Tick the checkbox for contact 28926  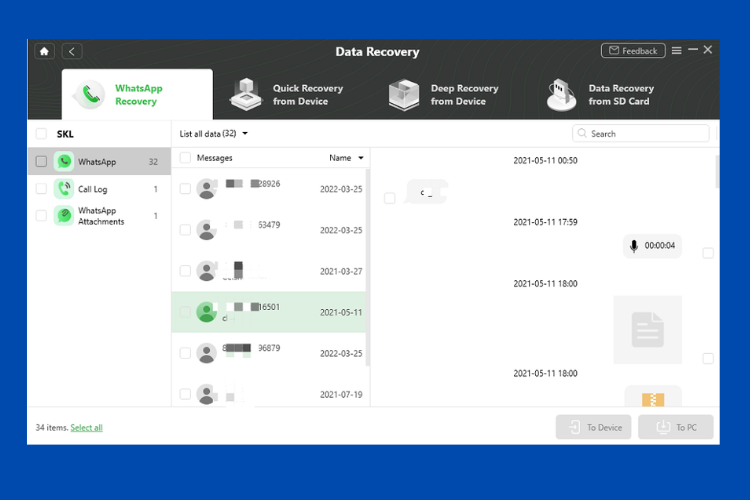pos(185,189)
